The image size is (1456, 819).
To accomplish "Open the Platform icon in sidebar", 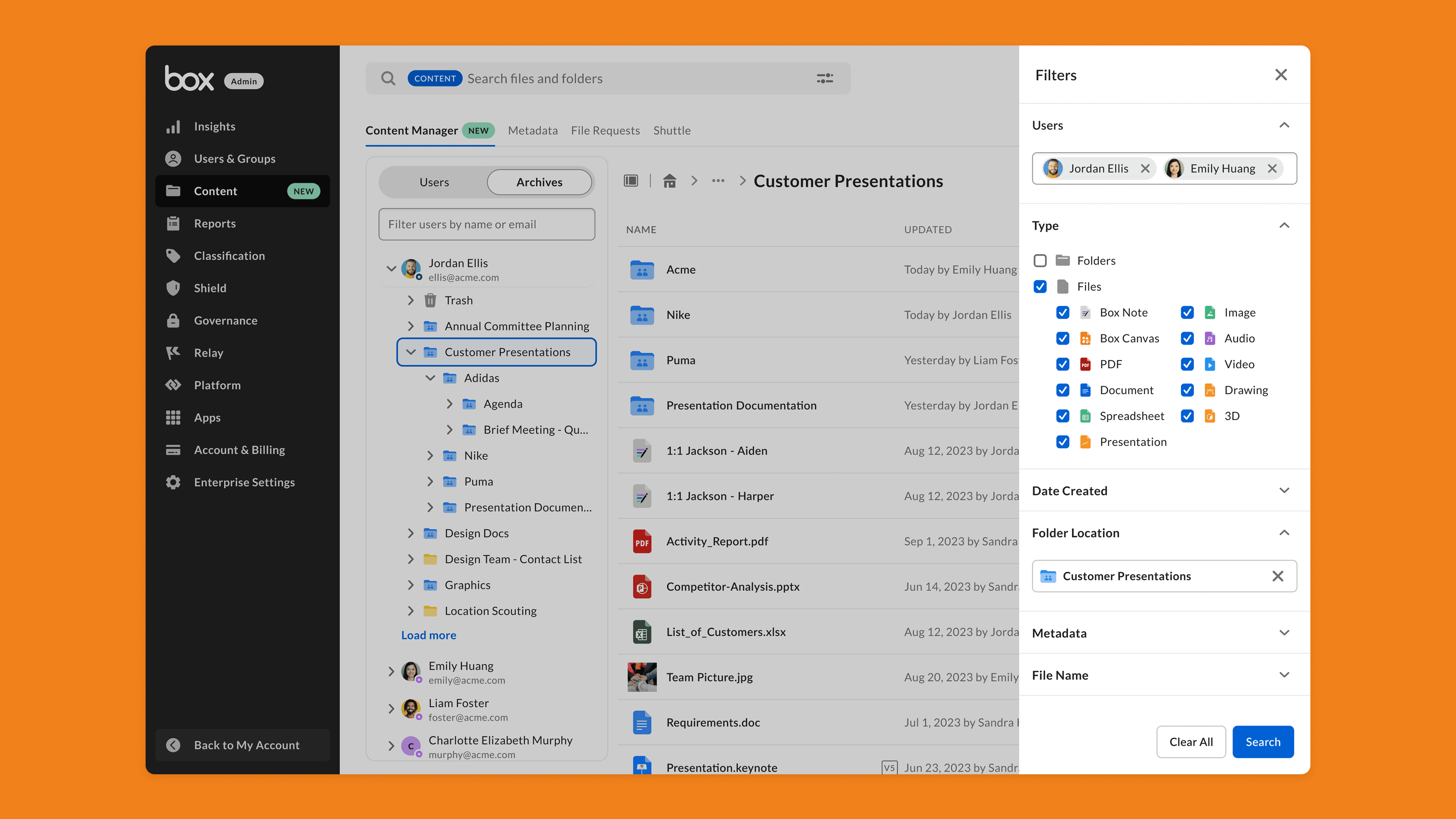I will tap(173, 385).
